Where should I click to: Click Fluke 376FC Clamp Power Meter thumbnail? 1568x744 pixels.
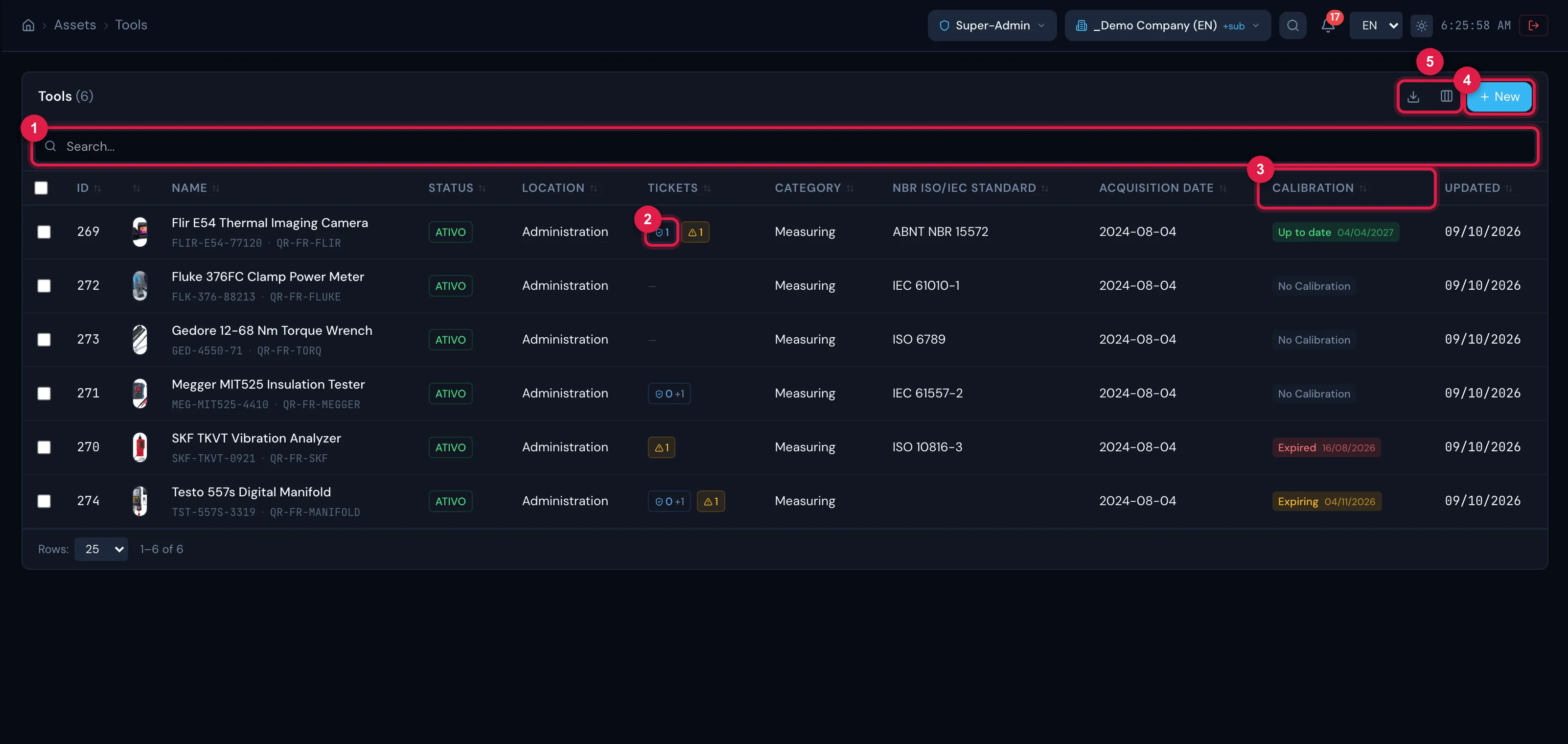(x=140, y=285)
